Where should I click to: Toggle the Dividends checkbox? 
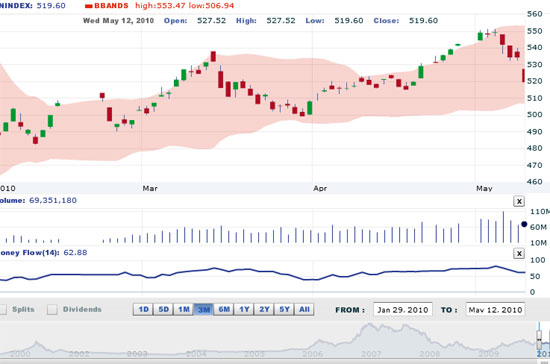[x=52, y=309]
